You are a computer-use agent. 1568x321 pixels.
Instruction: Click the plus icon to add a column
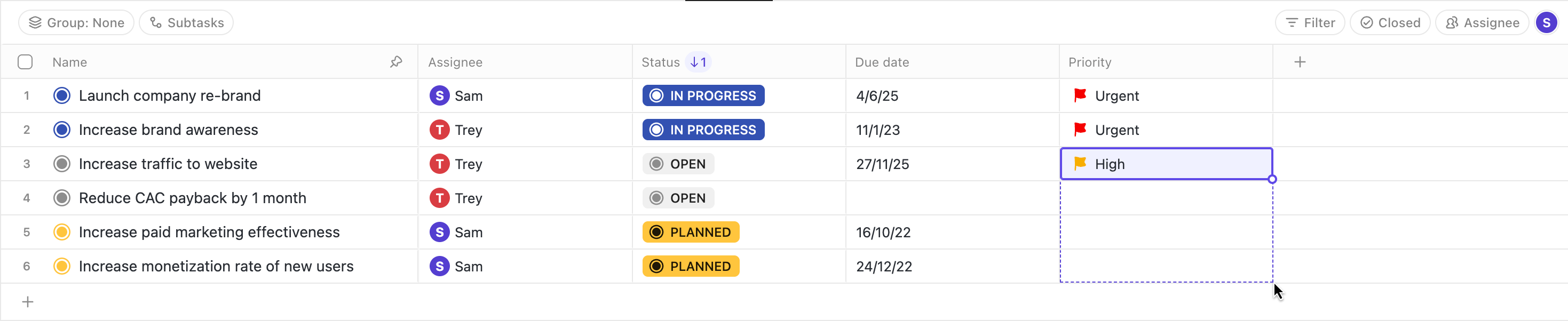1300,62
